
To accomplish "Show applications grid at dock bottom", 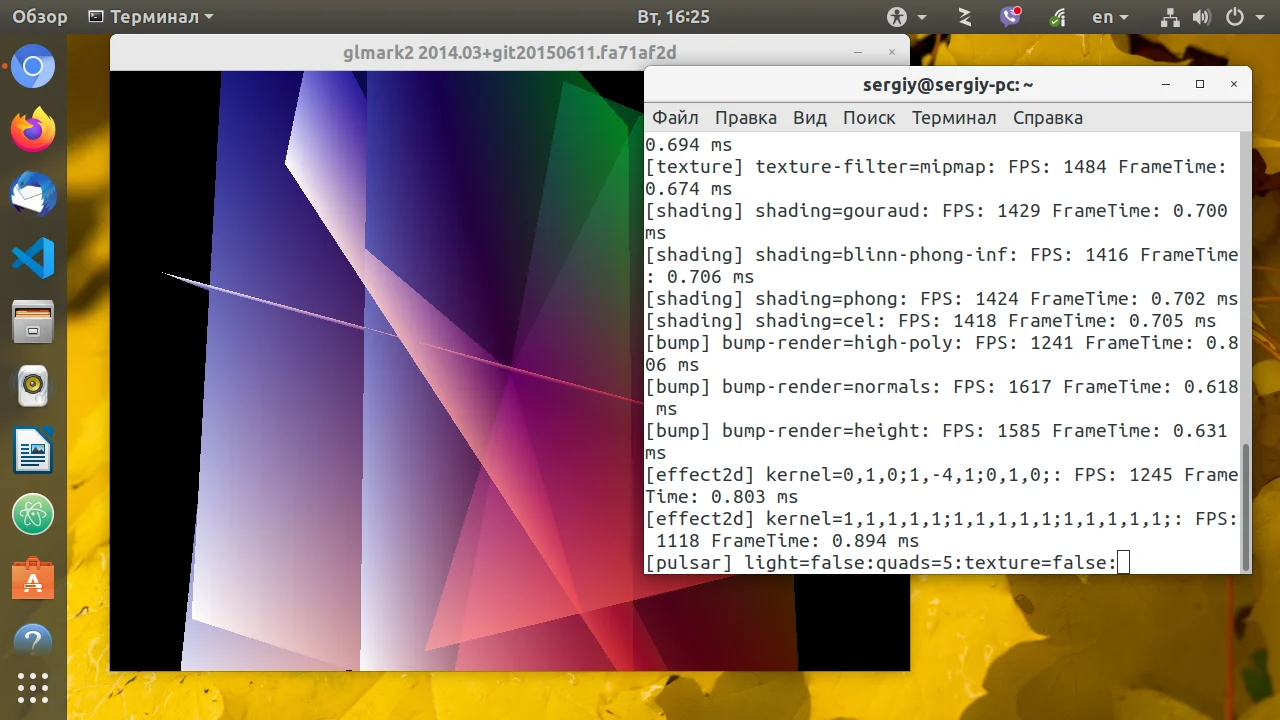I will tap(33, 689).
